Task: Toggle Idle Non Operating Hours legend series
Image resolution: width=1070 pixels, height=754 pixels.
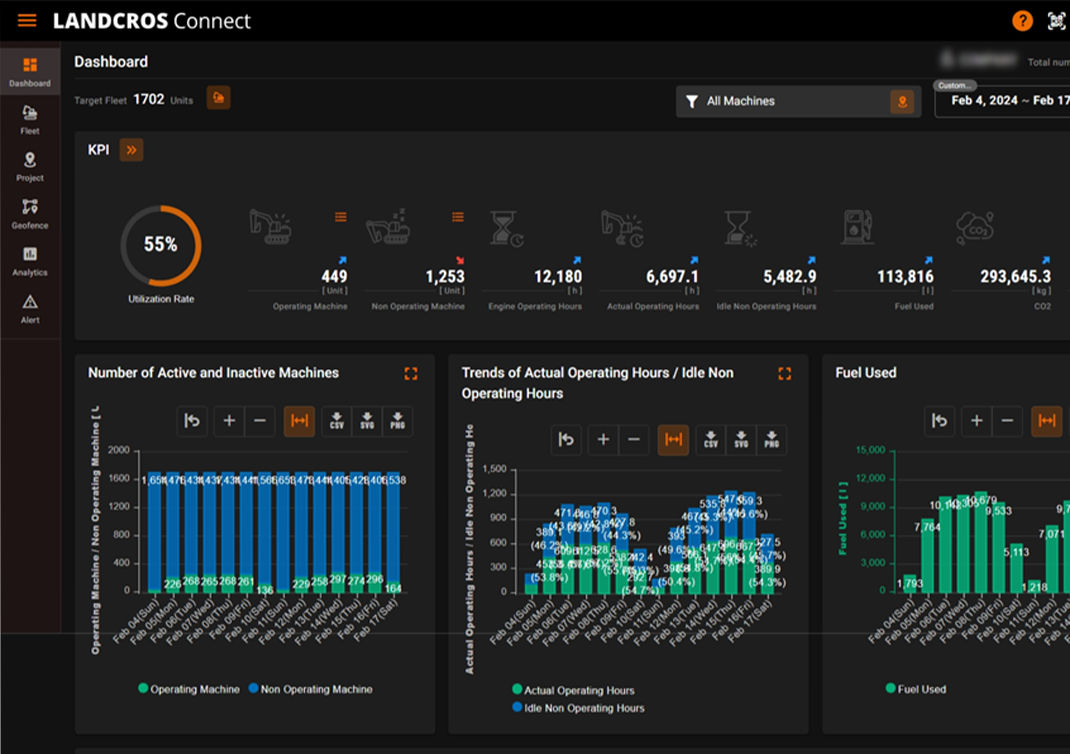Action: tap(578, 708)
